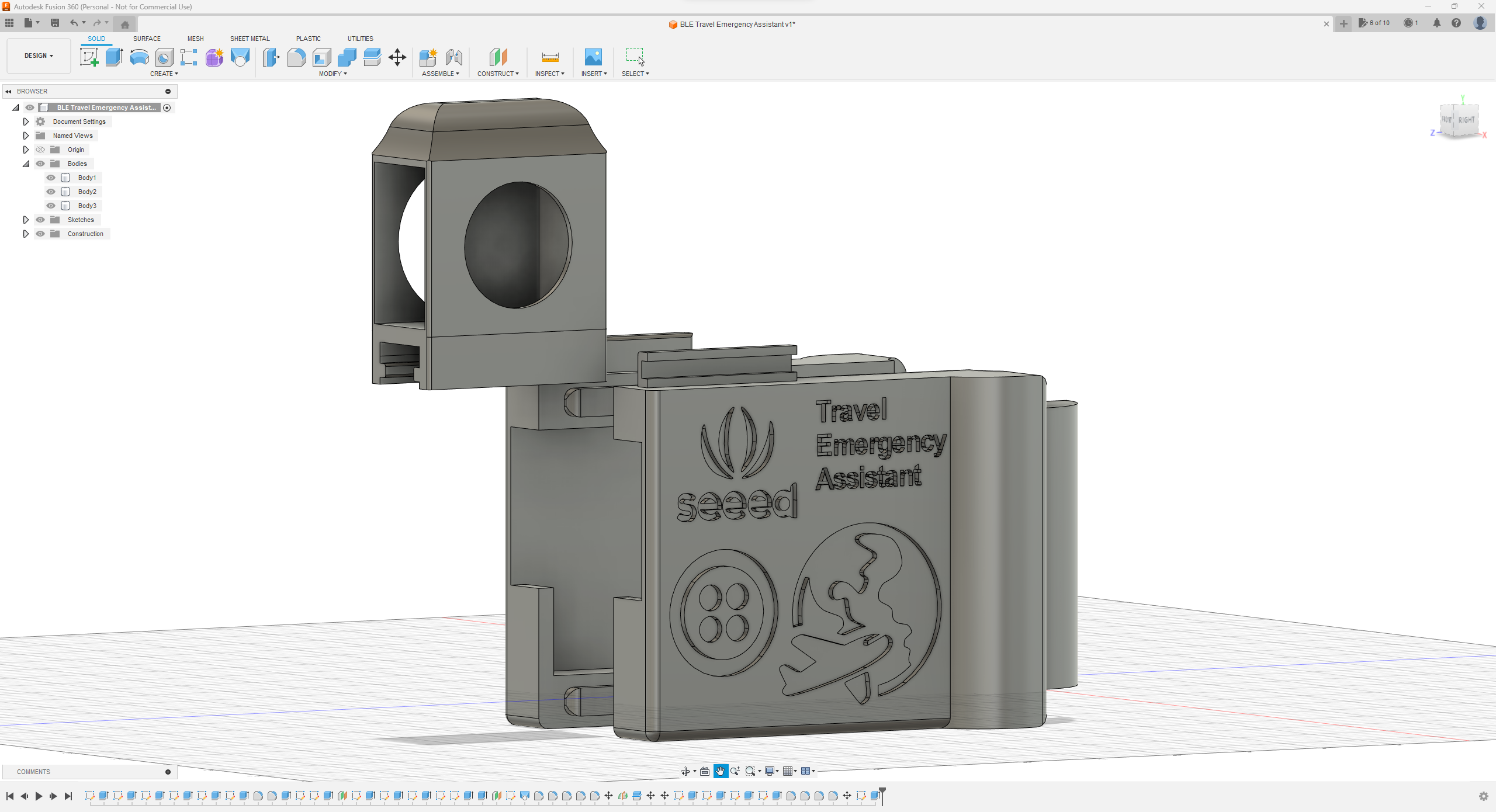This screenshot has height=812, width=1496.
Task: Select the Fillet tool
Action: coord(296,57)
